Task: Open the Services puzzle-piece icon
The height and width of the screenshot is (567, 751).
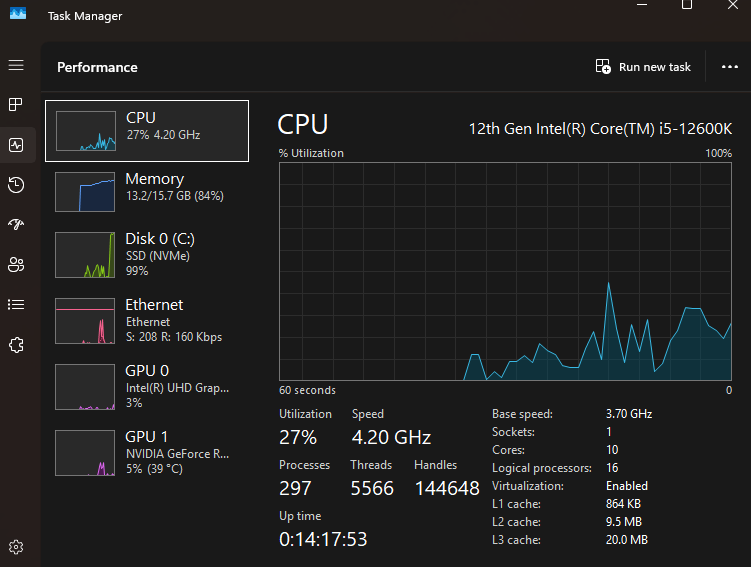Action: point(16,345)
